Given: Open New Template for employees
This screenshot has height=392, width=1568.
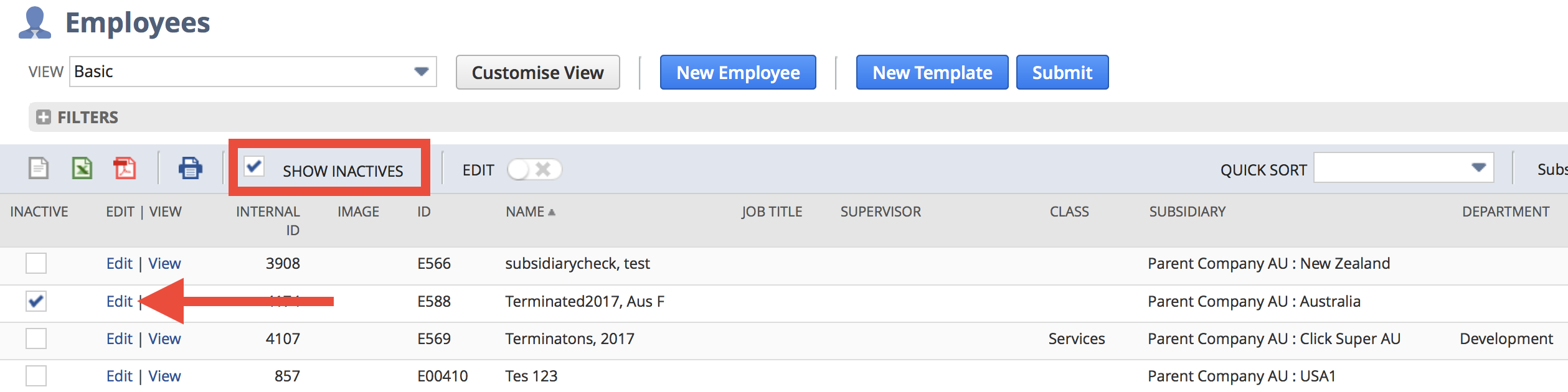Looking at the screenshot, I should point(932,72).
